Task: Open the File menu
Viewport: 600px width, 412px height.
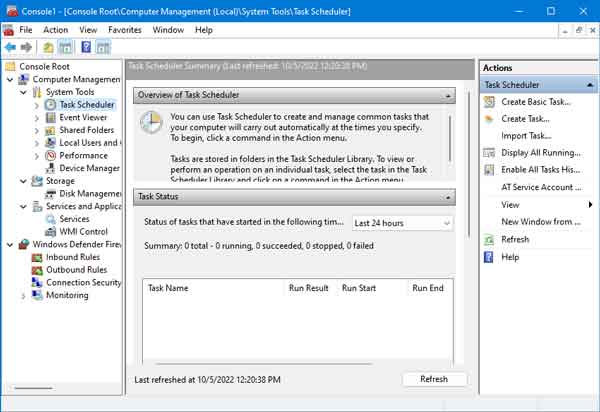Action: click(x=26, y=30)
